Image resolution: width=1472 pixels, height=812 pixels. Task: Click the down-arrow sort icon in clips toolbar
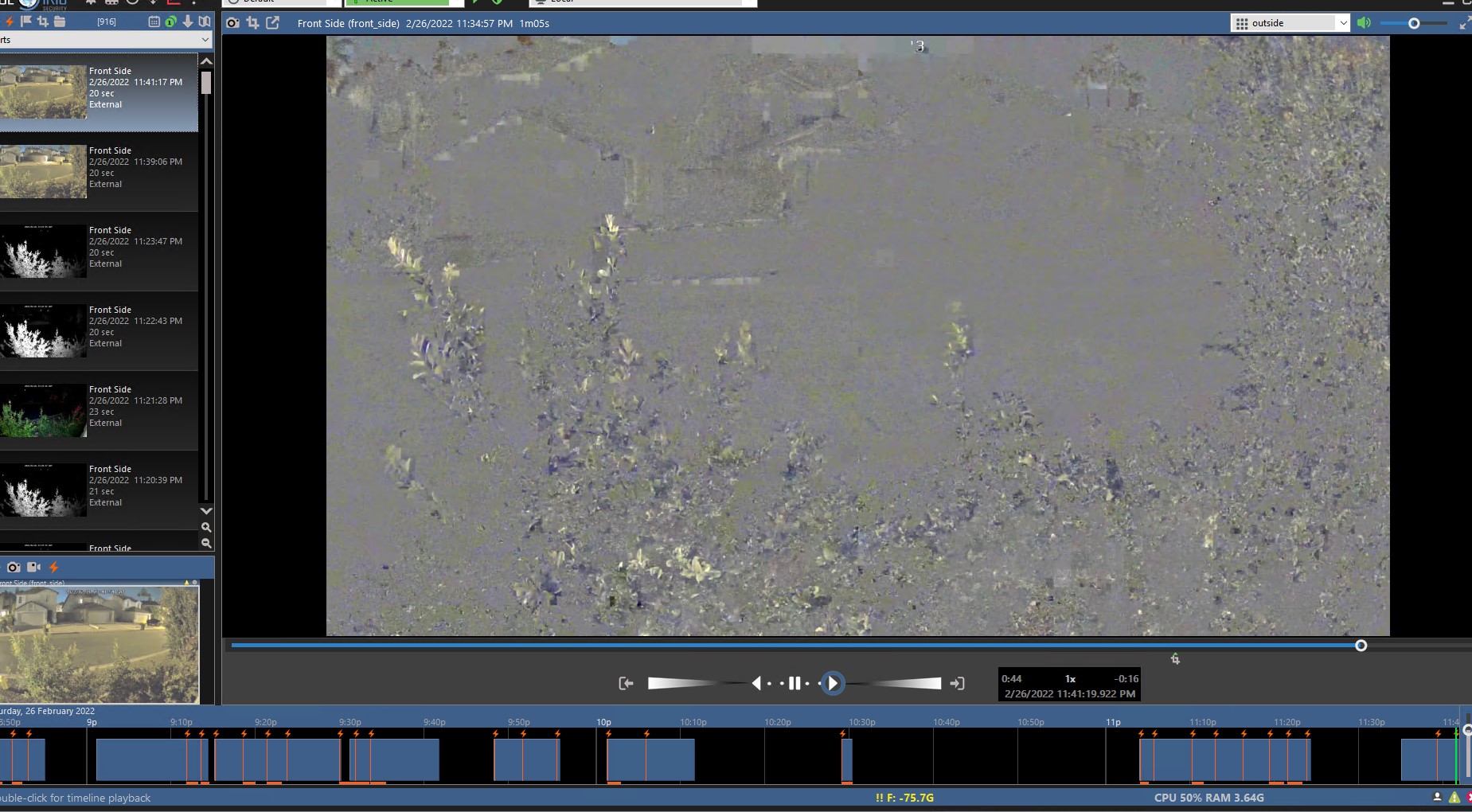click(188, 21)
